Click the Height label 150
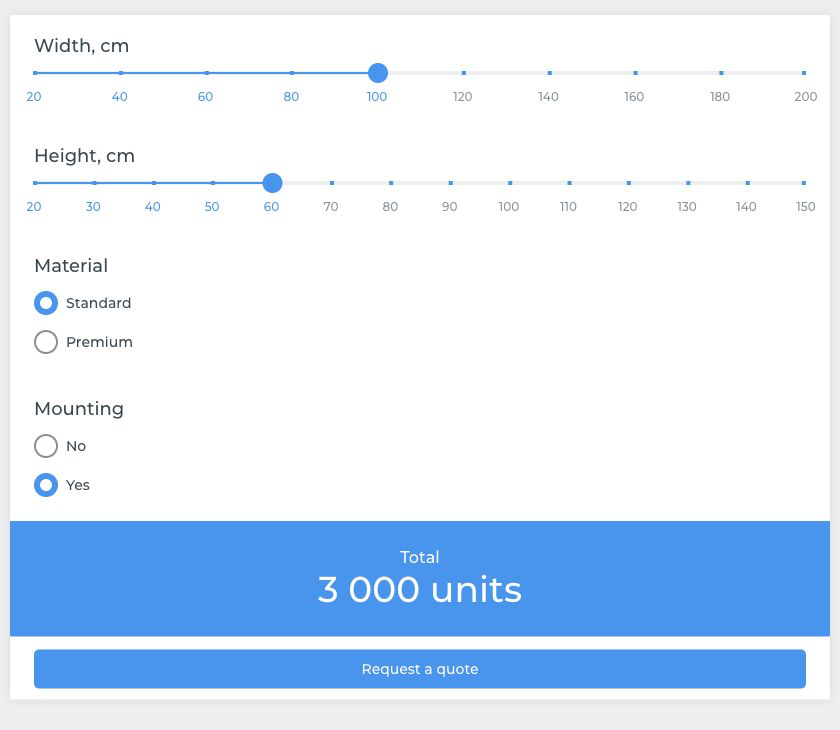 tap(805, 207)
